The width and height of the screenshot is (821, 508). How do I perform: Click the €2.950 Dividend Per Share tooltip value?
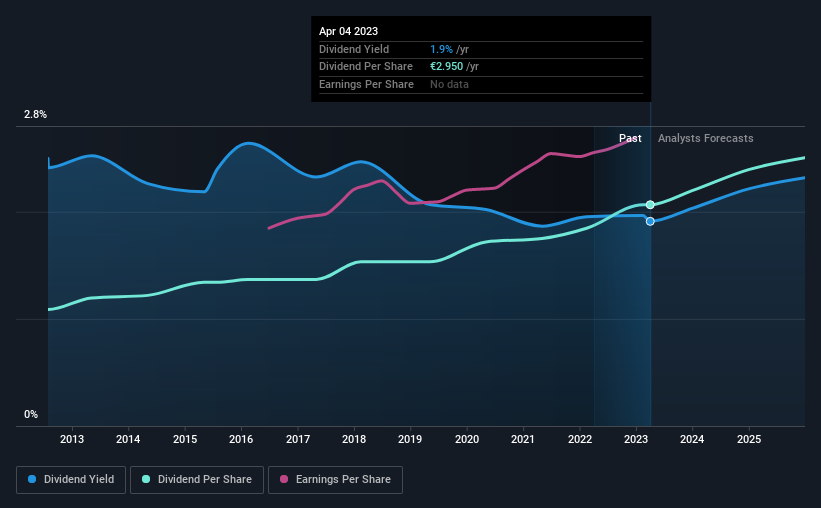click(447, 67)
